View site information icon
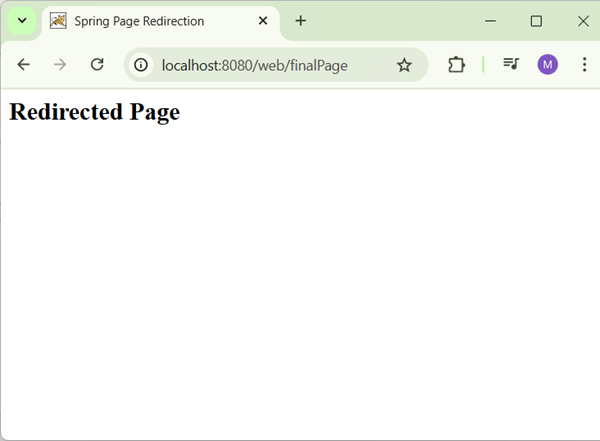The height and width of the screenshot is (441, 600). [141, 65]
